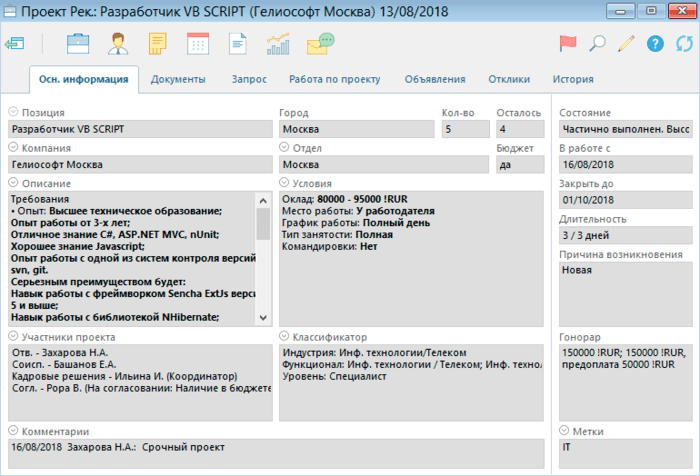This screenshot has height=476, width=700.
Task: Click the Состояние field Частично выполнен
Action: tap(625, 129)
